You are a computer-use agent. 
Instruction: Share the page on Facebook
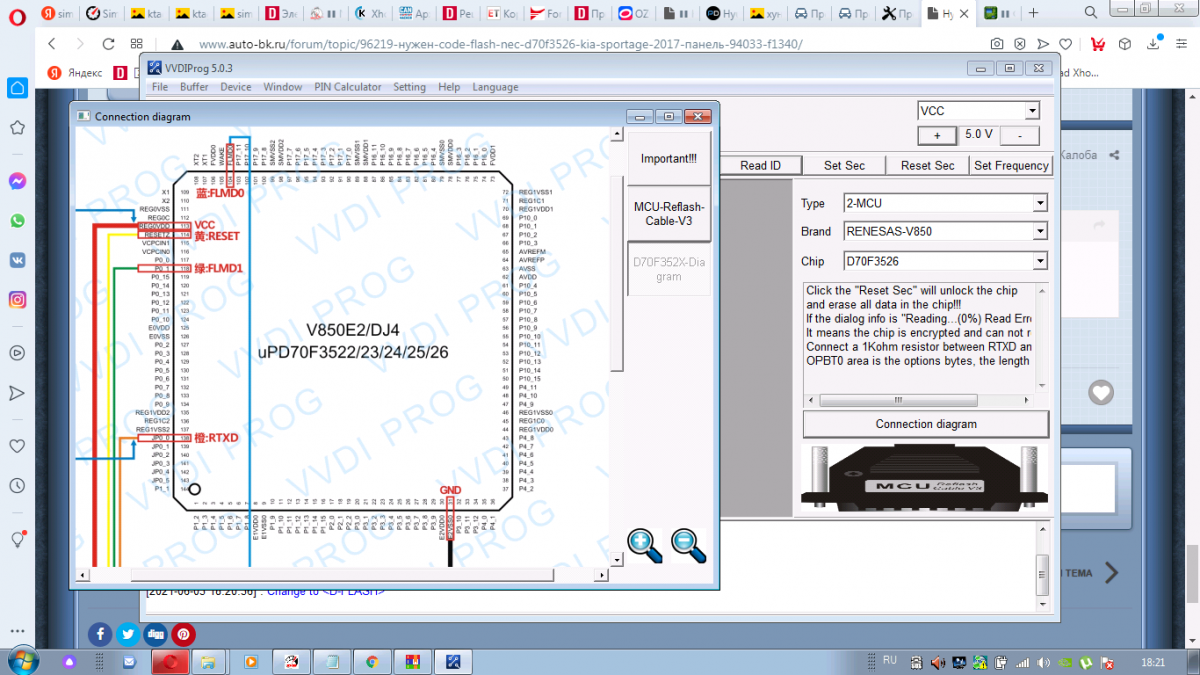click(100, 634)
